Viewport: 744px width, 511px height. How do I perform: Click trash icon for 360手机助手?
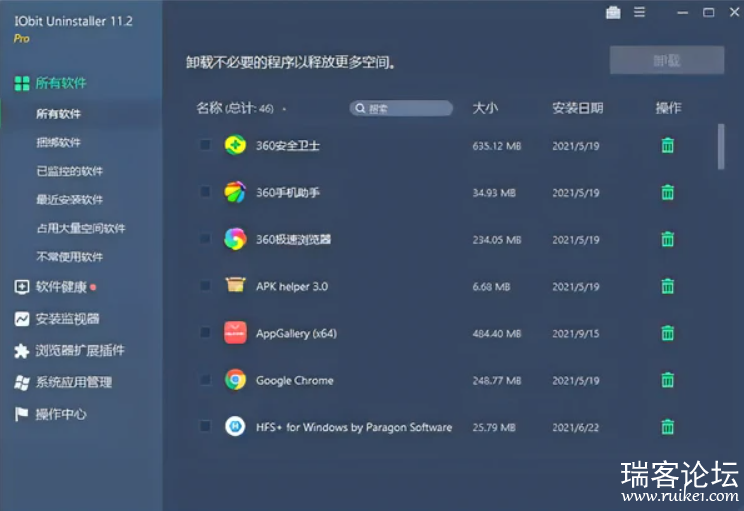(x=668, y=193)
